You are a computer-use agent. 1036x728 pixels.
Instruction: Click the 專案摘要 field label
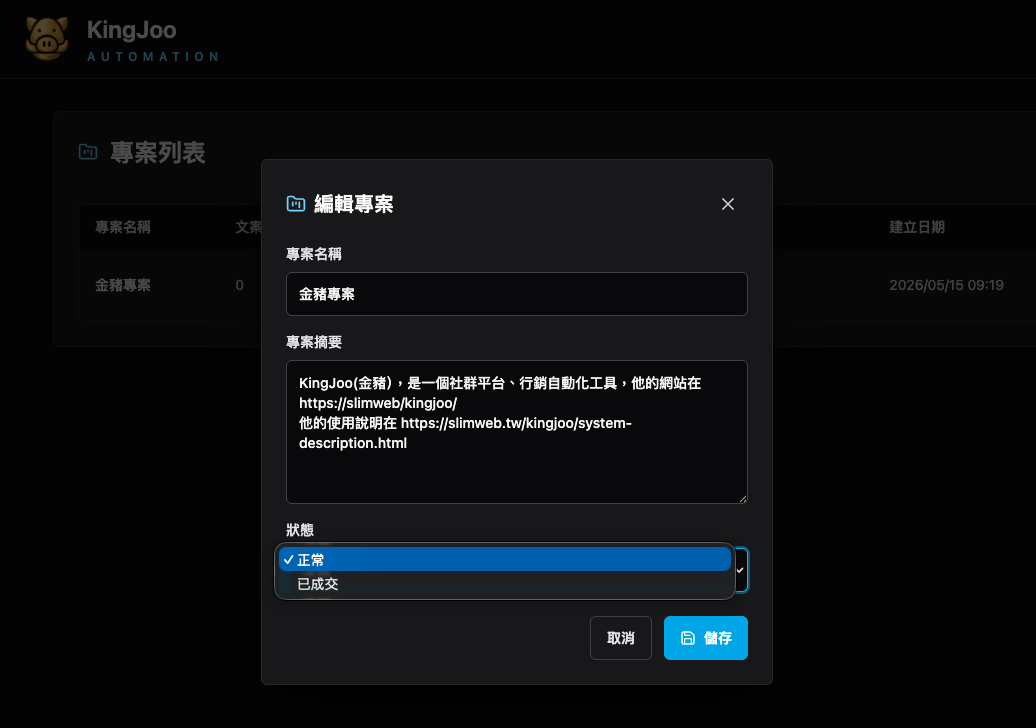pyautogui.click(x=314, y=342)
